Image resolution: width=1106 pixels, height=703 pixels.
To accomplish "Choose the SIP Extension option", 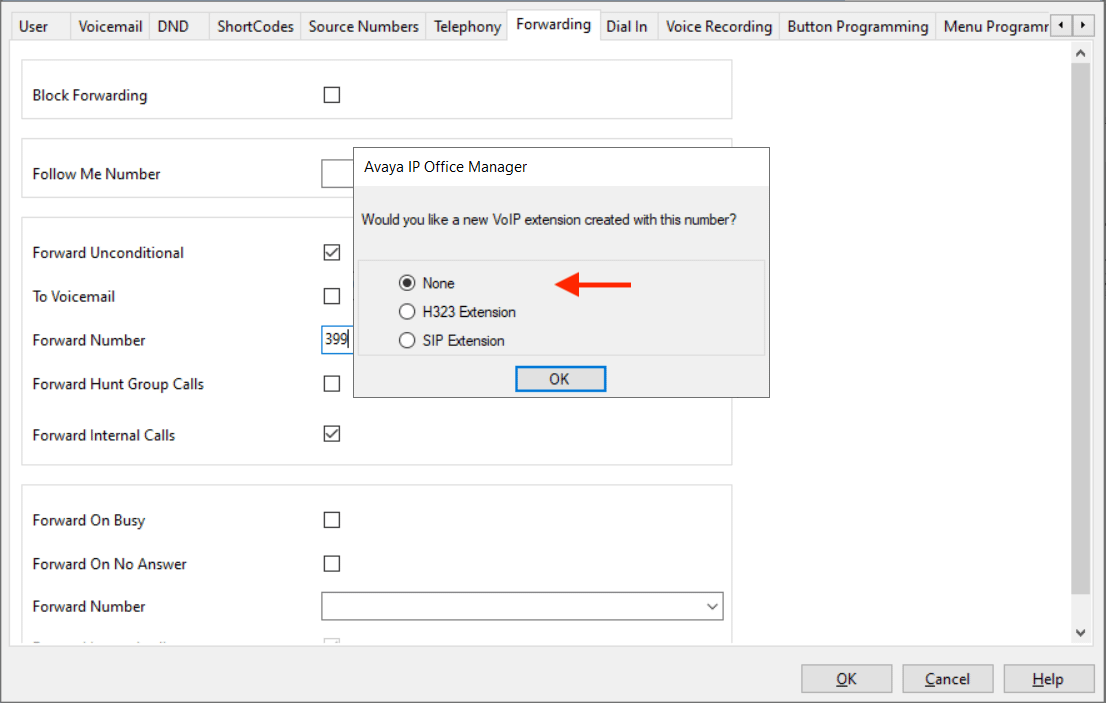I will (407, 341).
